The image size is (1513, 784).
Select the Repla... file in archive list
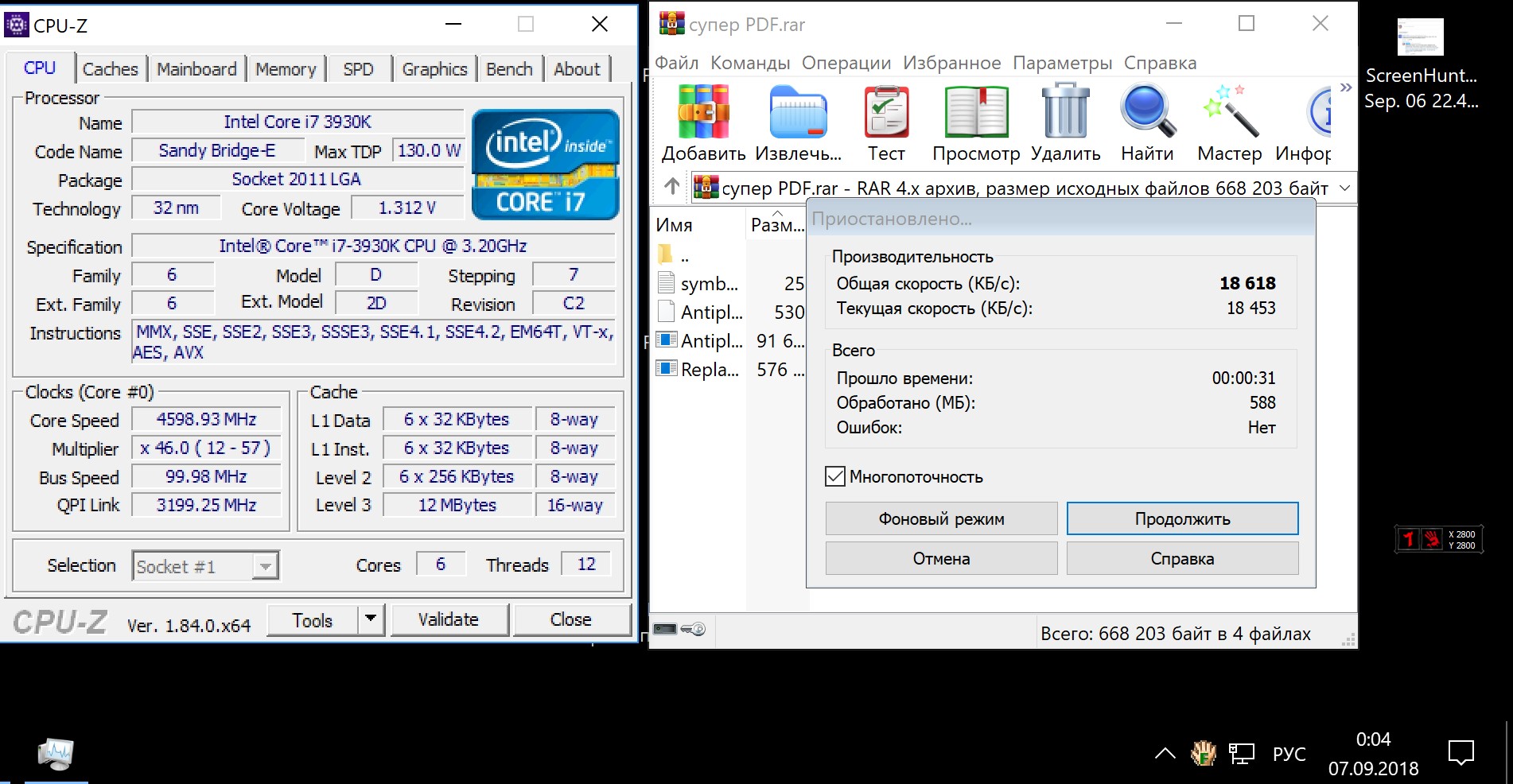[x=710, y=370]
